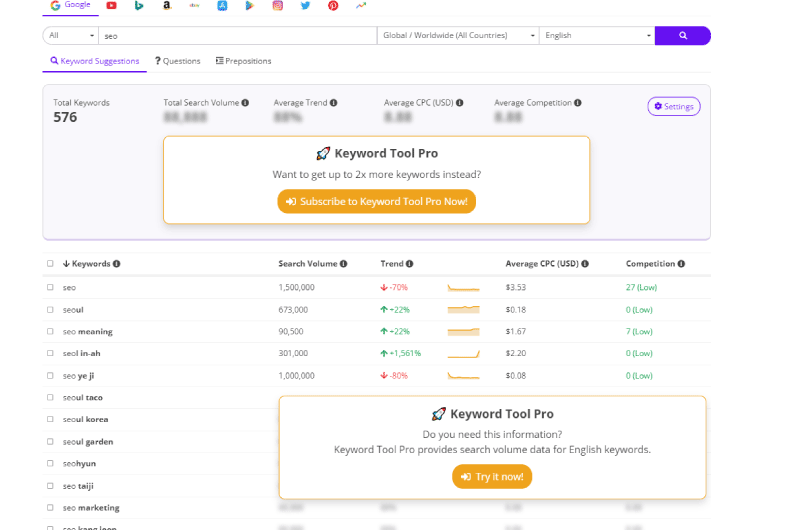The height and width of the screenshot is (530, 800).
Task: Switch to the Play Store platform icon
Action: click(249, 6)
